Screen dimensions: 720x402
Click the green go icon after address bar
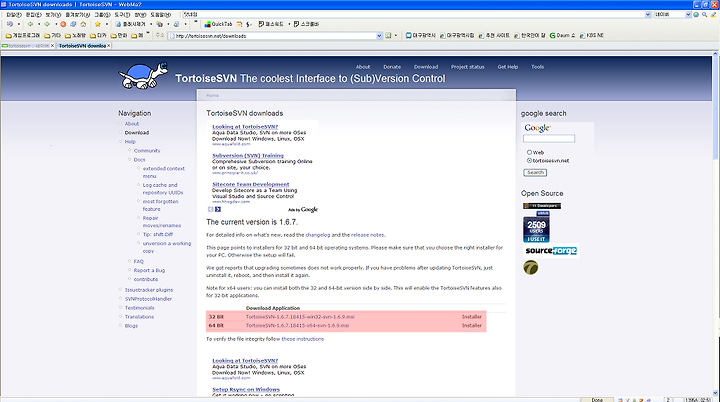(388, 35)
